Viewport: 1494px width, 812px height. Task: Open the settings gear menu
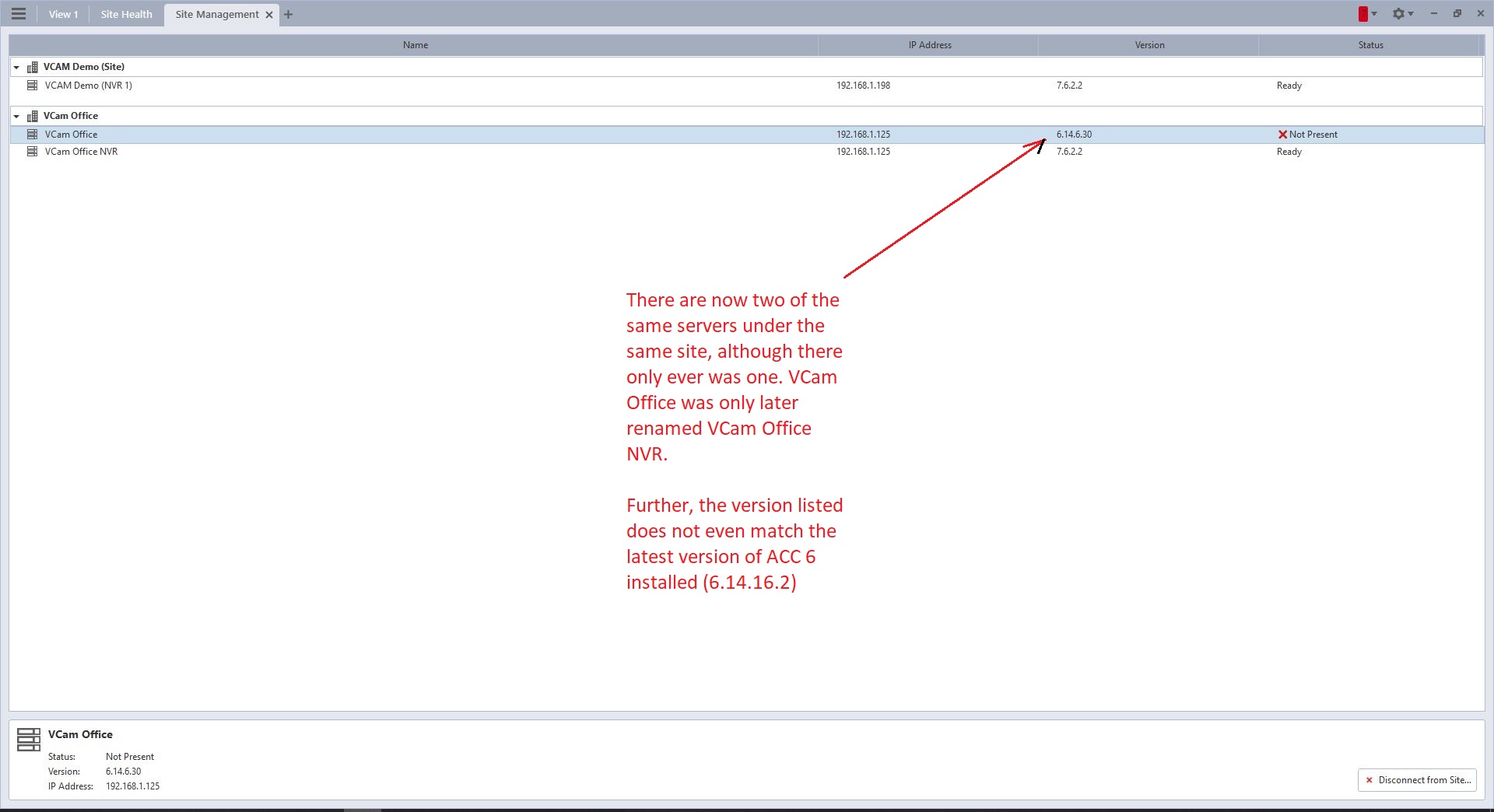point(1398,14)
